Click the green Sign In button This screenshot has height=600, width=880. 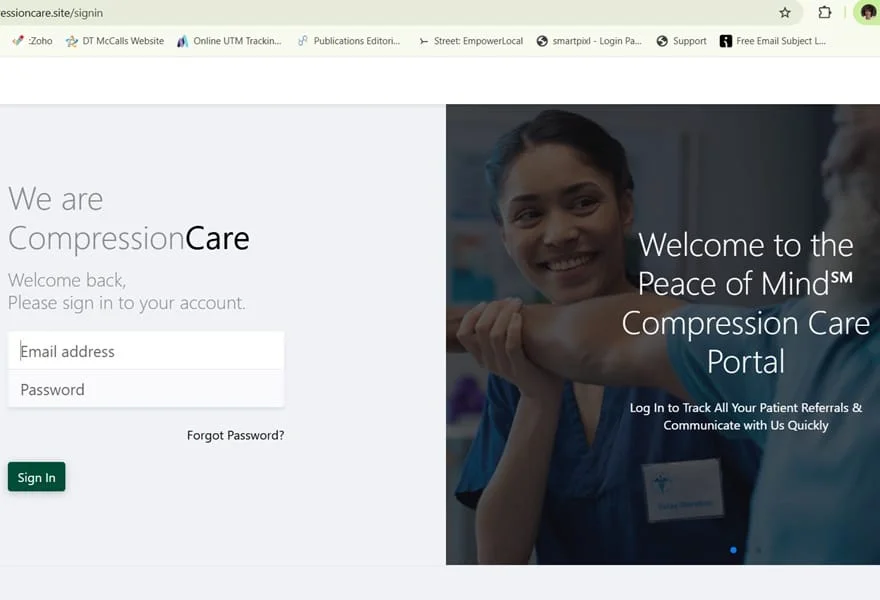(36, 477)
